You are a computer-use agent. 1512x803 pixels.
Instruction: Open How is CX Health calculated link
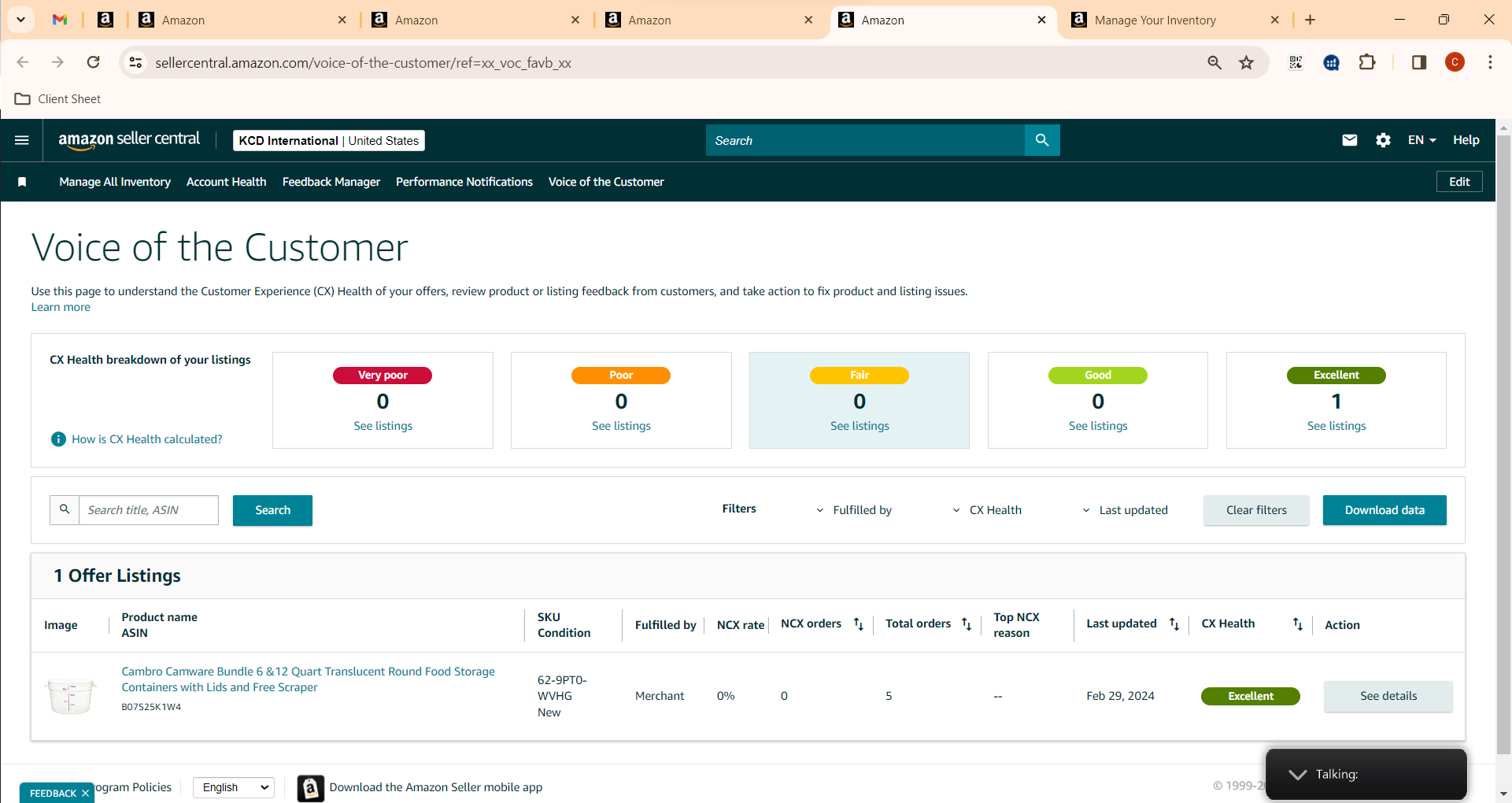coord(147,439)
